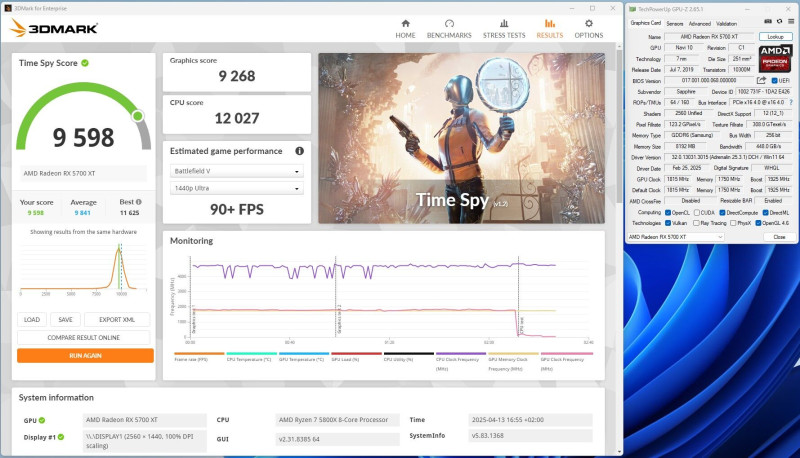Toggle the Vulkan checkbox

[668, 223]
